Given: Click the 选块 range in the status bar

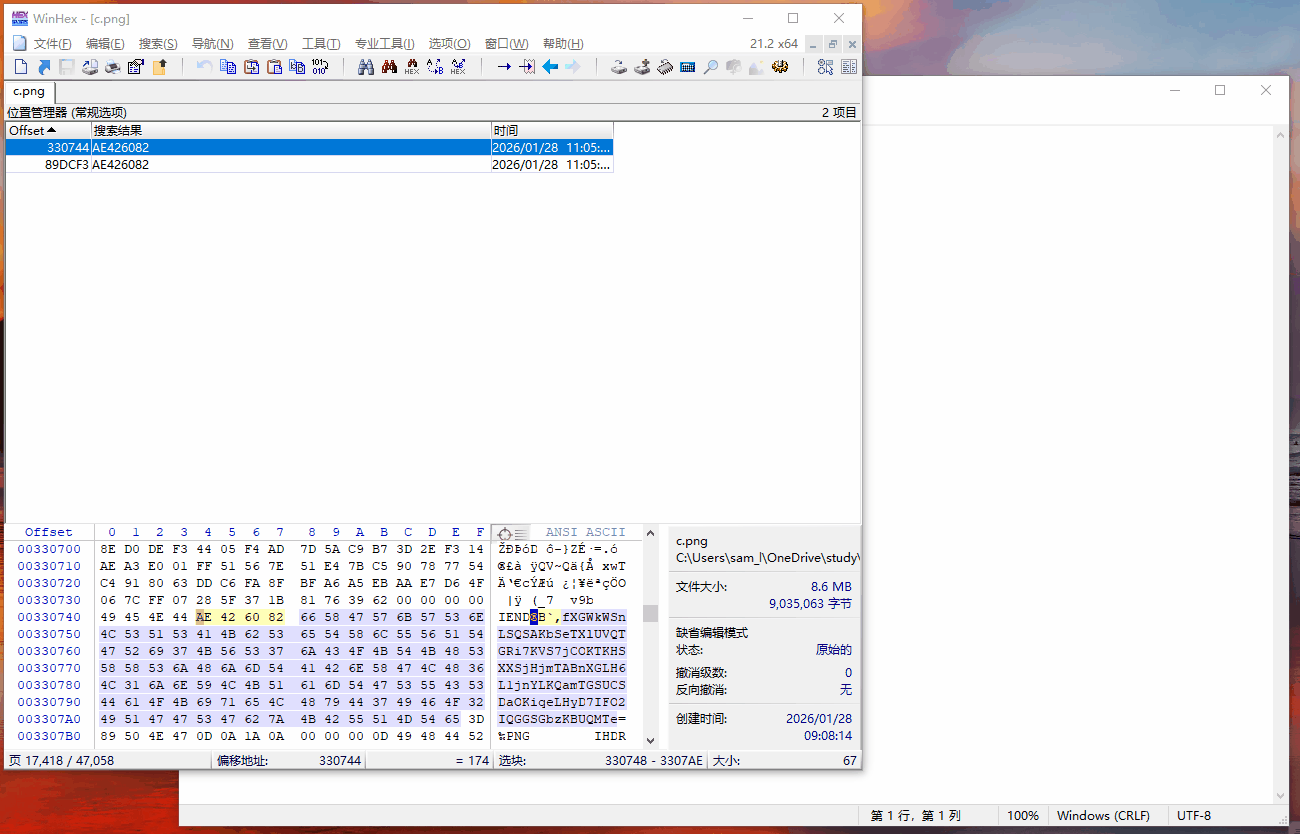Looking at the screenshot, I should click(x=600, y=761).
